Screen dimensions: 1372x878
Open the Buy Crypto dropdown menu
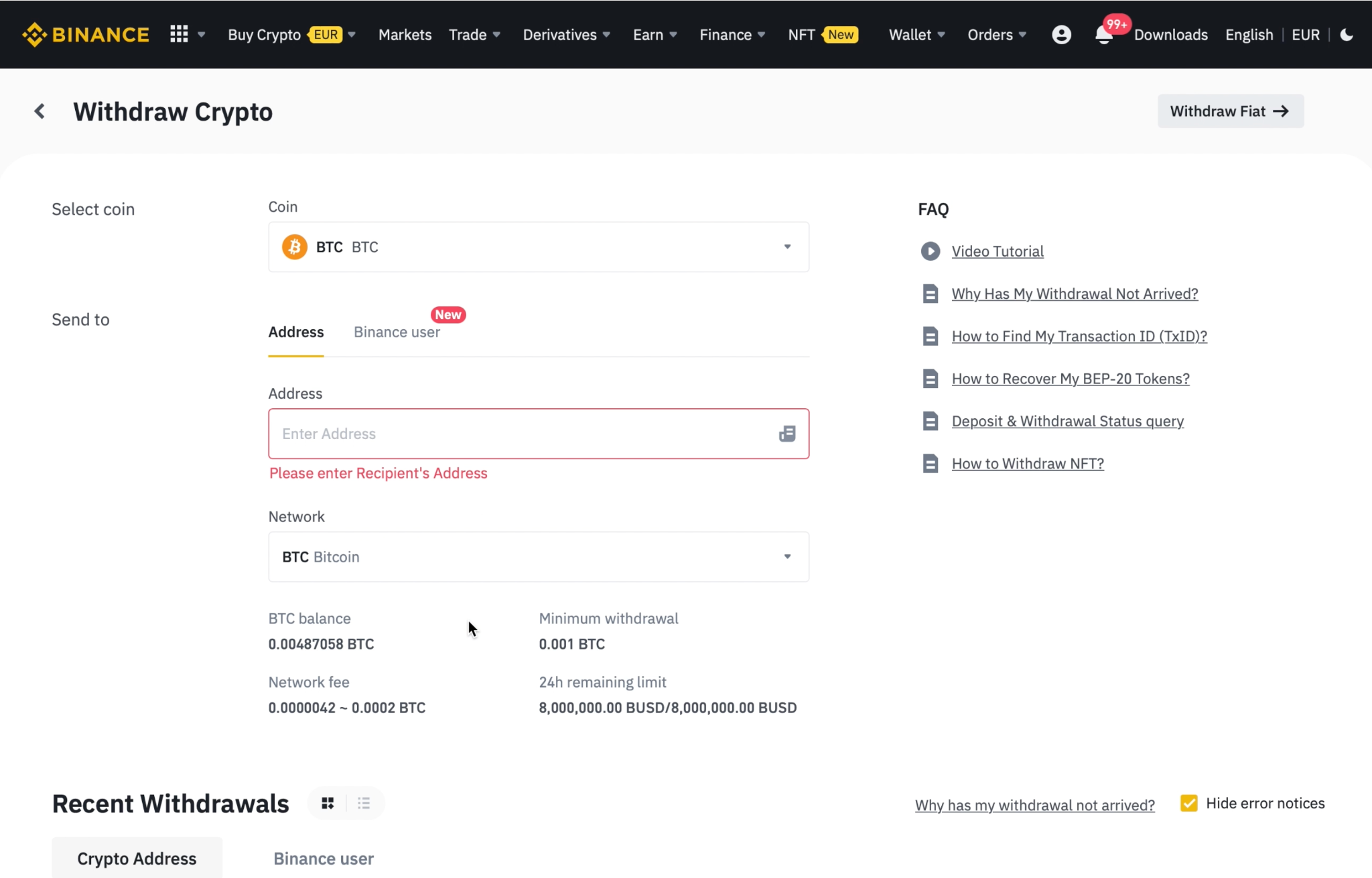pyautogui.click(x=291, y=35)
